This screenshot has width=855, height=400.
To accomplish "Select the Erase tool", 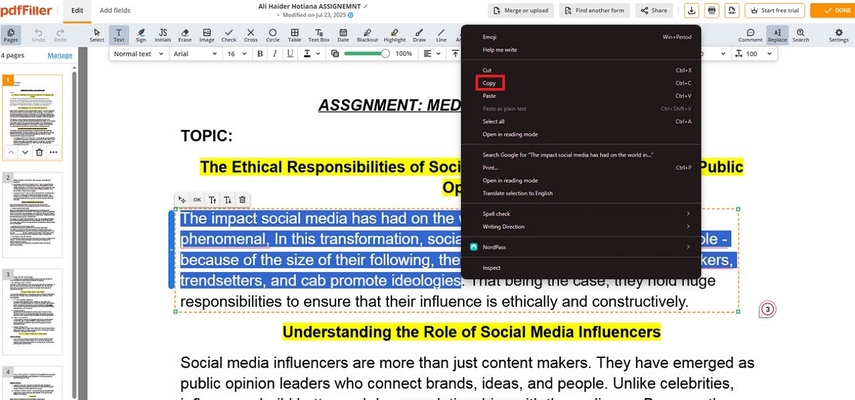I will tap(185, 35).
